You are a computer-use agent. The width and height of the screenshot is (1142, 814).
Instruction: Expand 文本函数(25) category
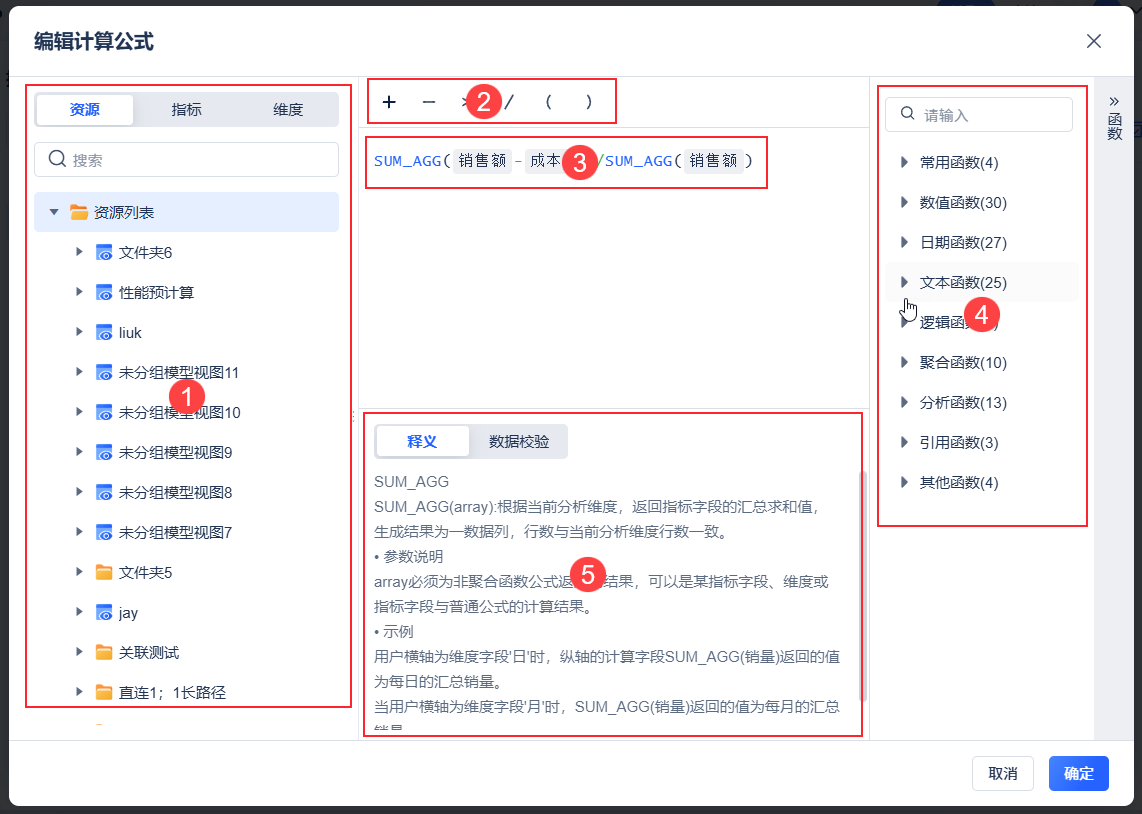[x=904, y=282]
